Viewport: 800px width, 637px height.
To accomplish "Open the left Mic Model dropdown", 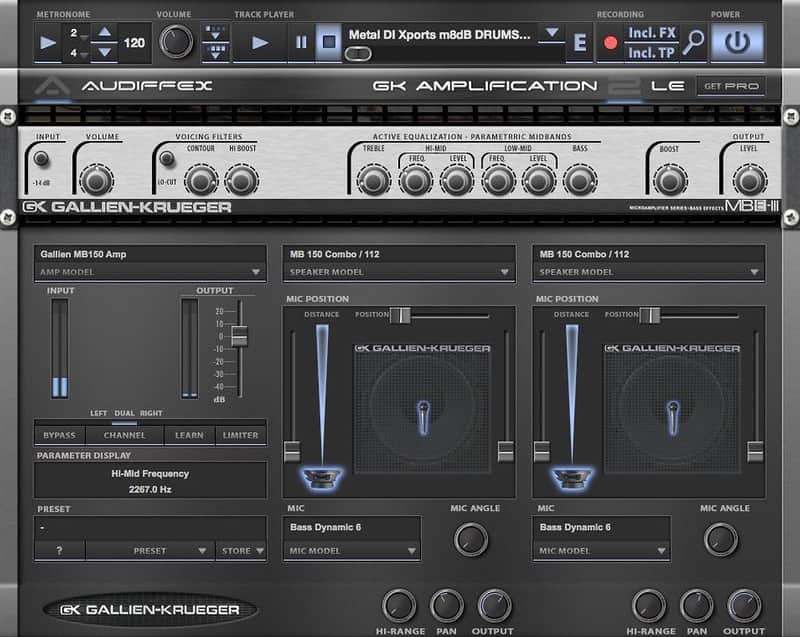I will [x=352, y=551].
